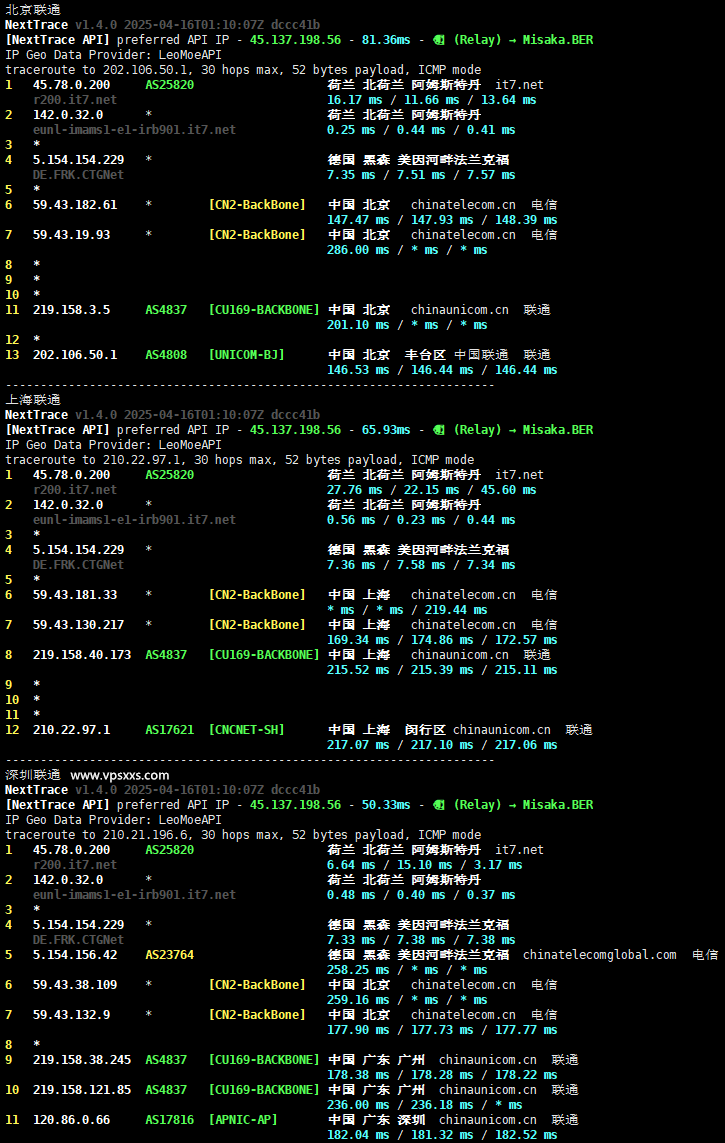Click IP address 219.158.3.5

tap(71, 310)
